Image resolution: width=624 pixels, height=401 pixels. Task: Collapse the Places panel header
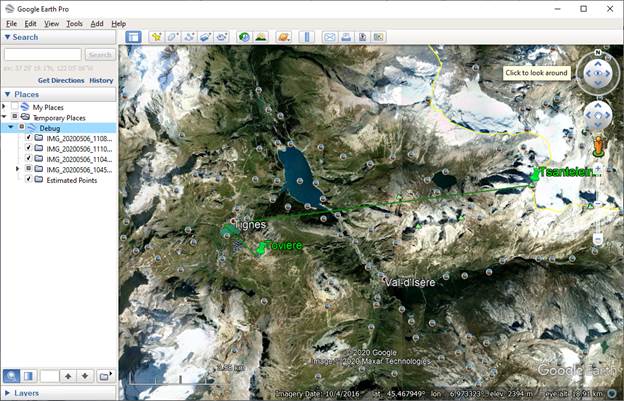coord(58,94)
